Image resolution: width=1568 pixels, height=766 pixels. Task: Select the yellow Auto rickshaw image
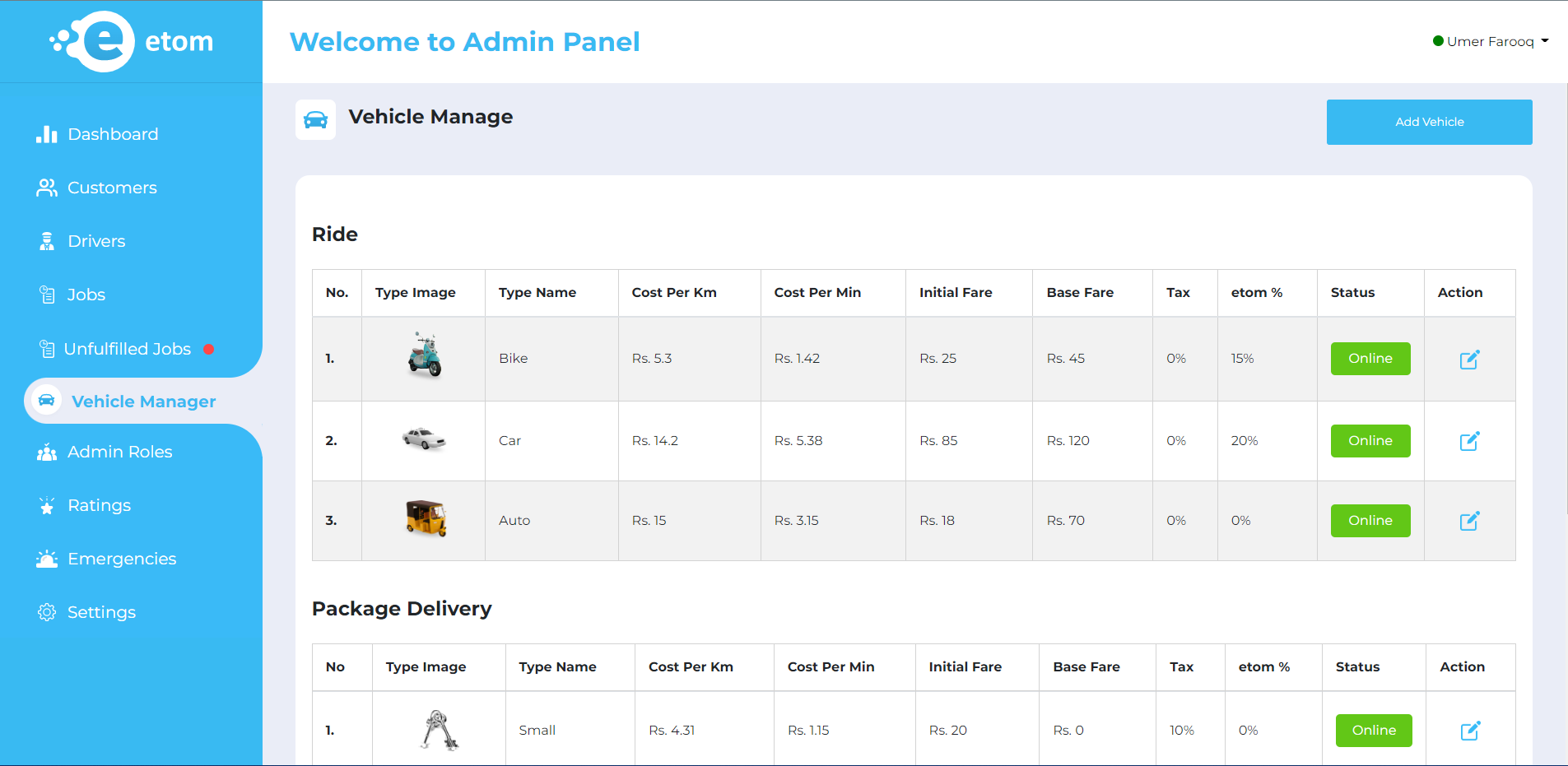[426, 518]
